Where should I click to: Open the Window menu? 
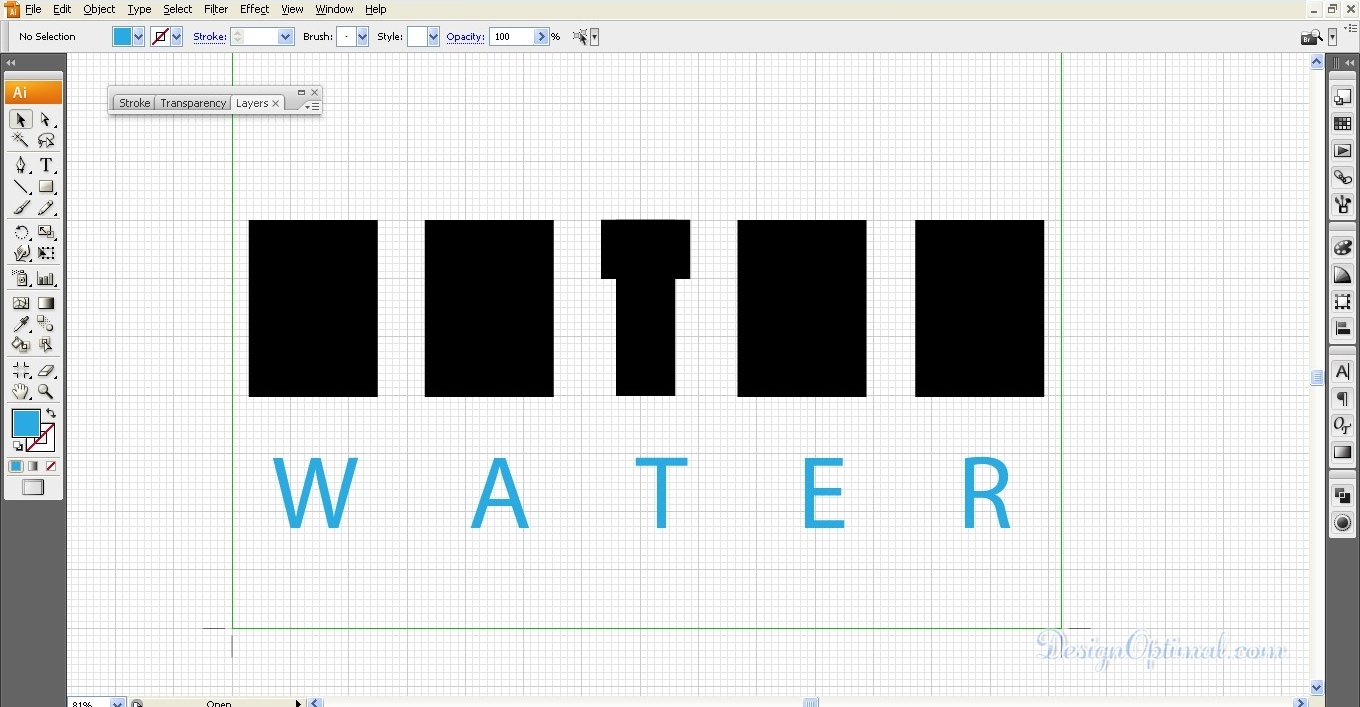coord(334,9)
